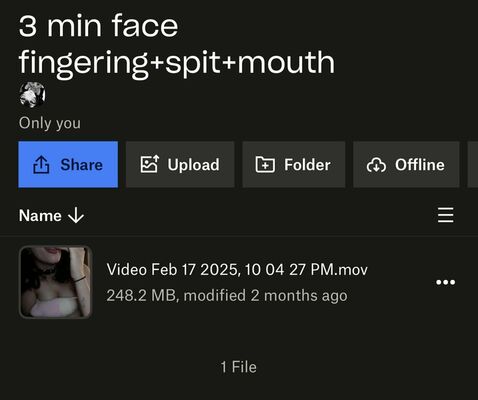Click the new folder plus icon
The width and height of the screenshot is (478, 400).
pyautogui.click(x=265, y=164)
